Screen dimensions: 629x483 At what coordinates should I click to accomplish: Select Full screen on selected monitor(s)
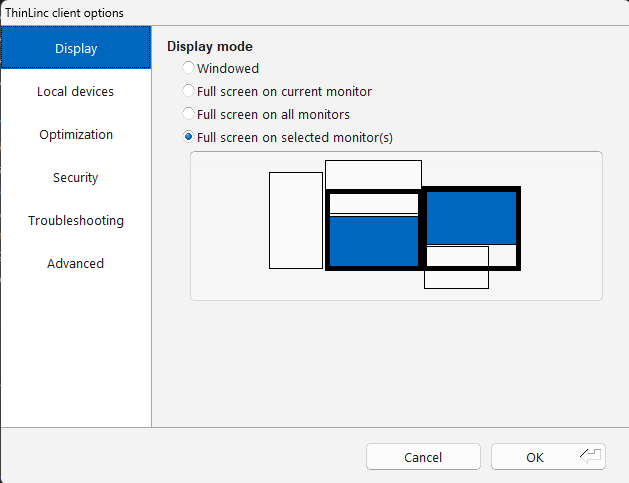(288, 137)
